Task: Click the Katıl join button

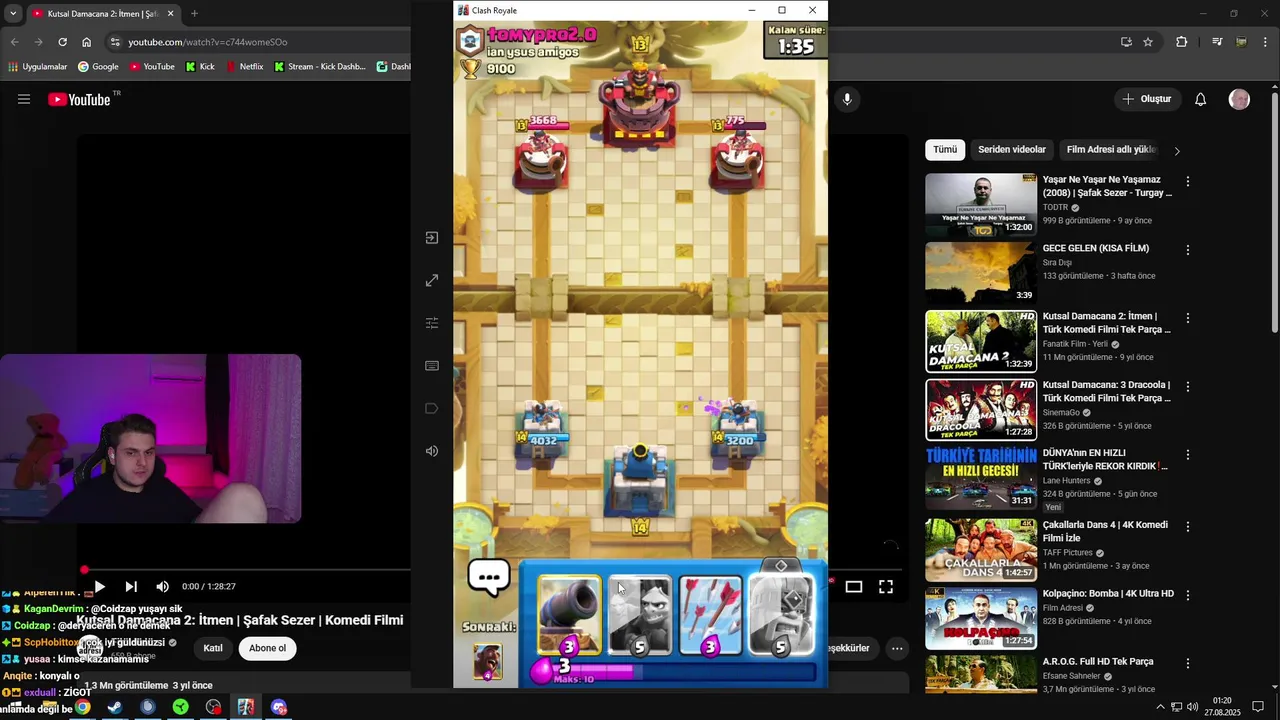Action: 213,648
